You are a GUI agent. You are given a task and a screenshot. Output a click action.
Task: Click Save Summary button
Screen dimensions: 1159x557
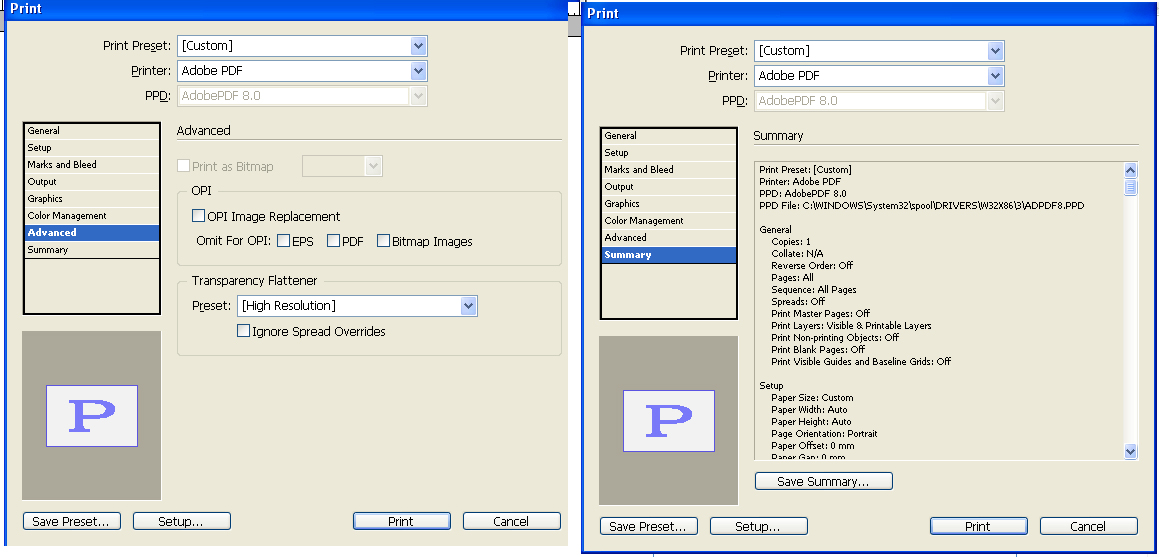point(823,482)
